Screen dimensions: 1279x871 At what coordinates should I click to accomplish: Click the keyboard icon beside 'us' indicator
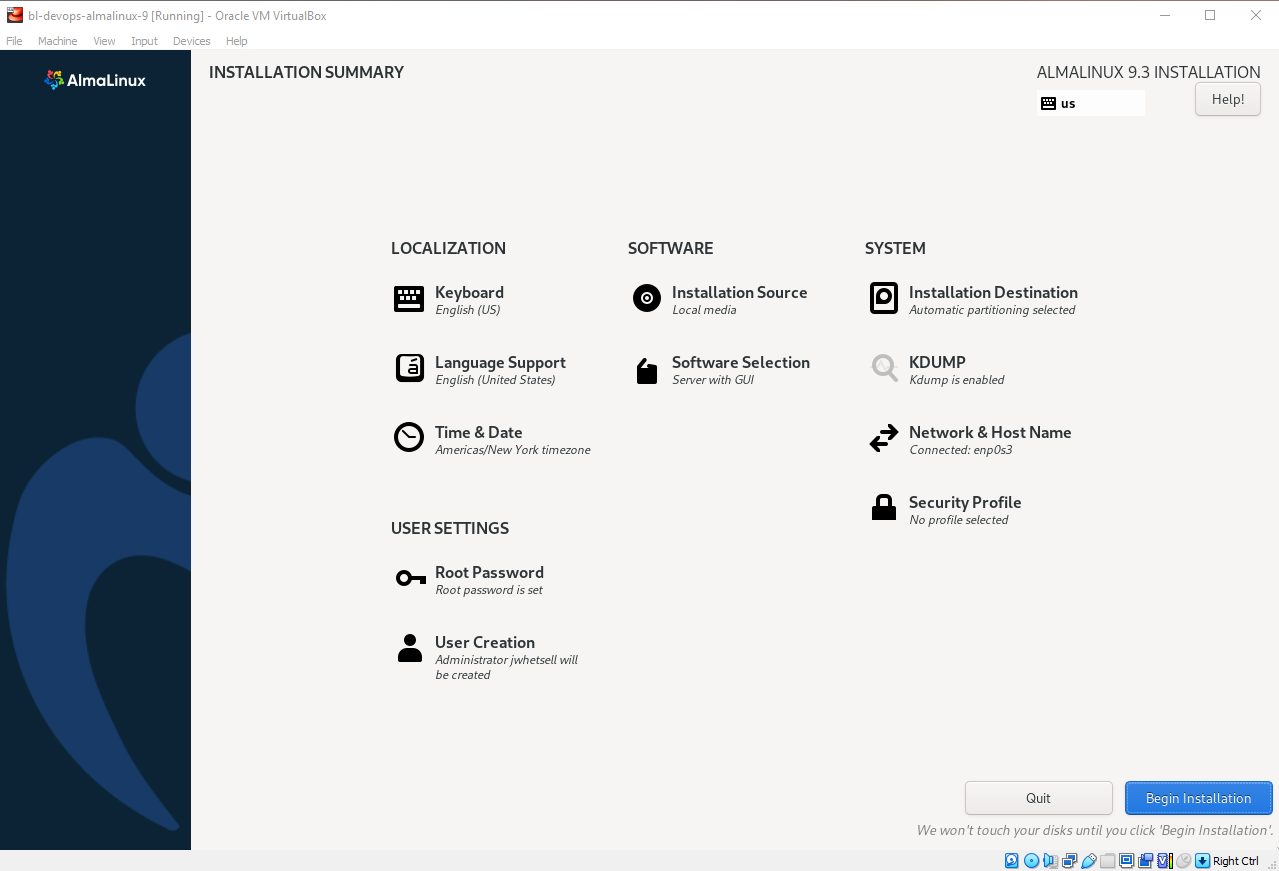pyautogui.click(x=1048, y=103)
